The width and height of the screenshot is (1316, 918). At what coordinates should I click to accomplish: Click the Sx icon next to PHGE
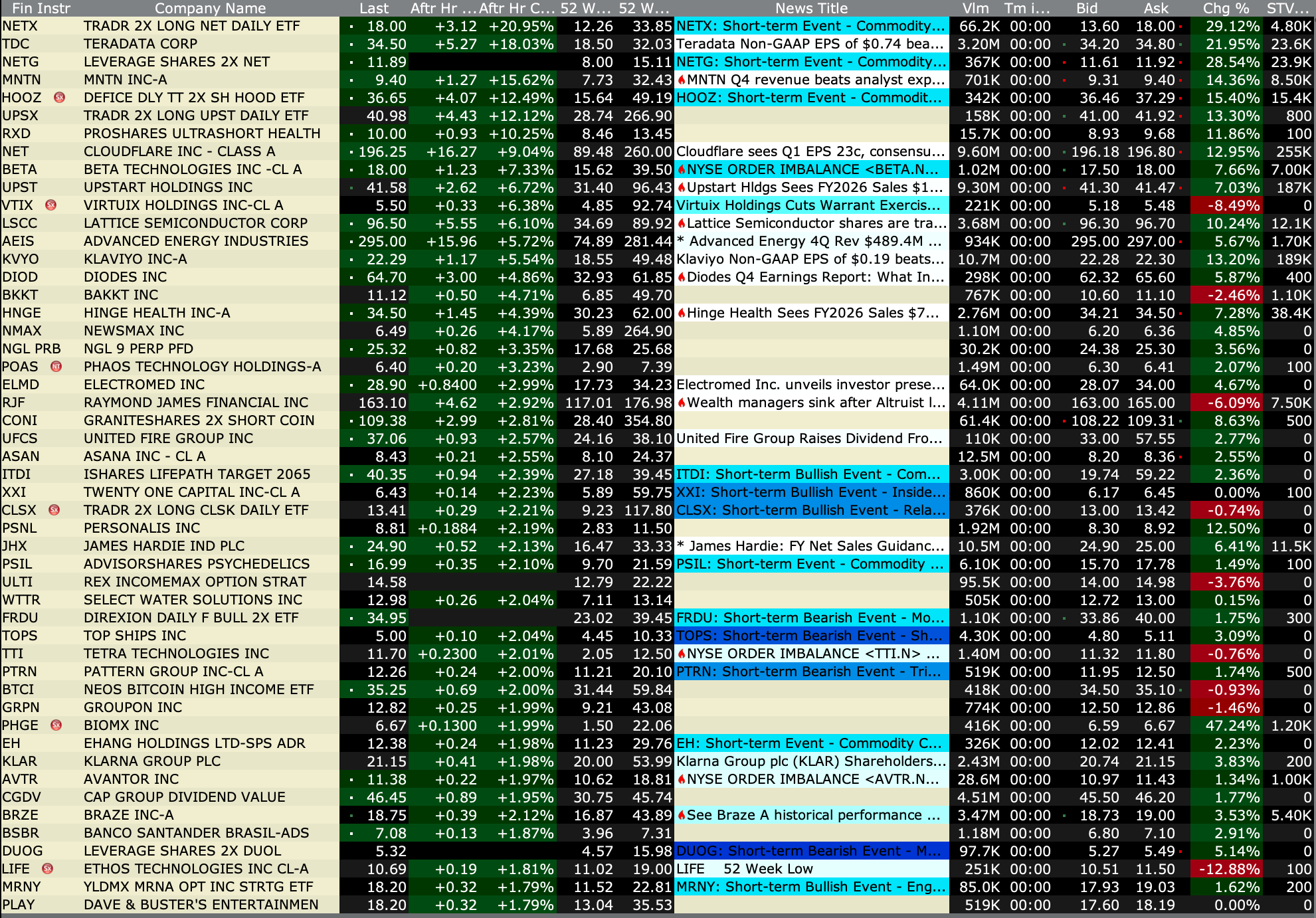click(x=56, y=725)
